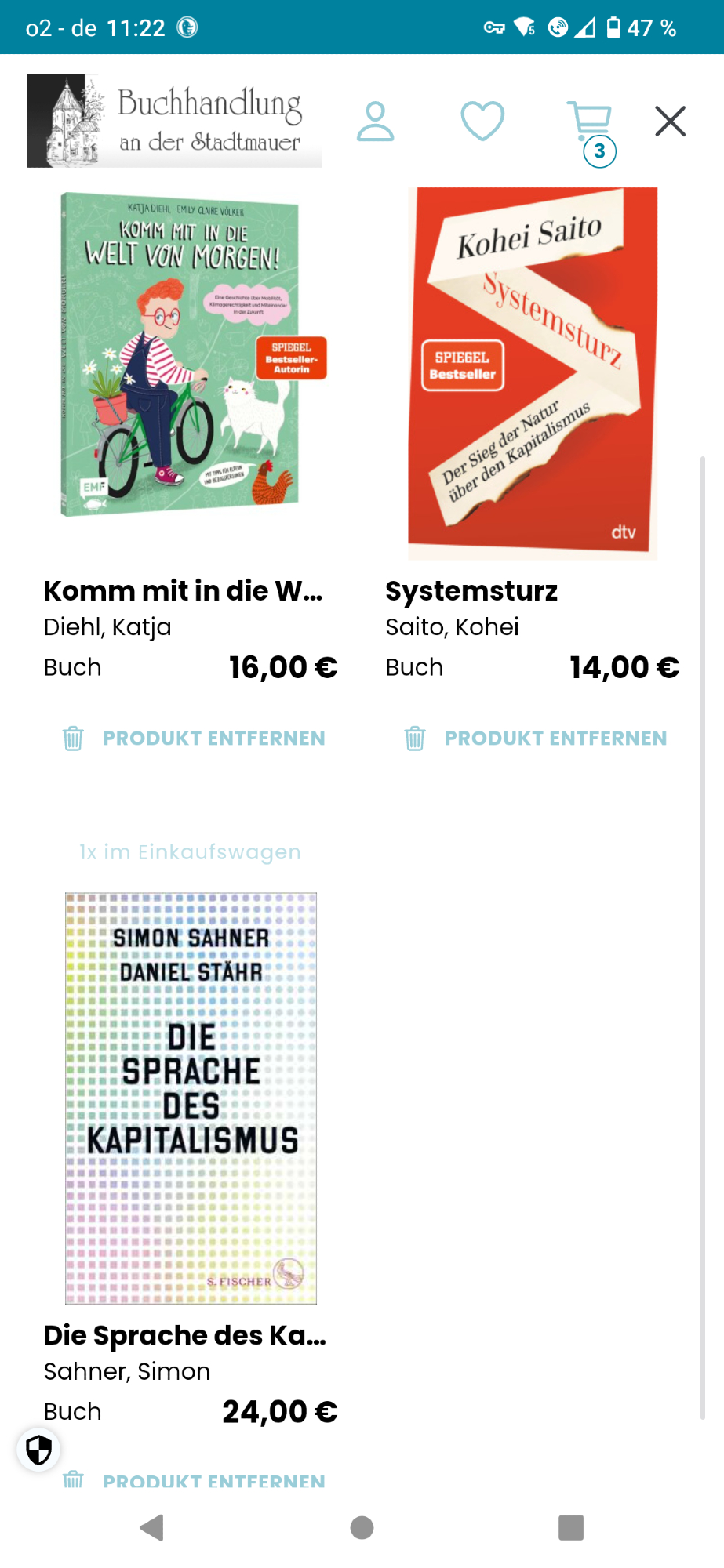
Task: Open Die Sprache des Kapitalismus cover
Action: [x=191, y=1098]
